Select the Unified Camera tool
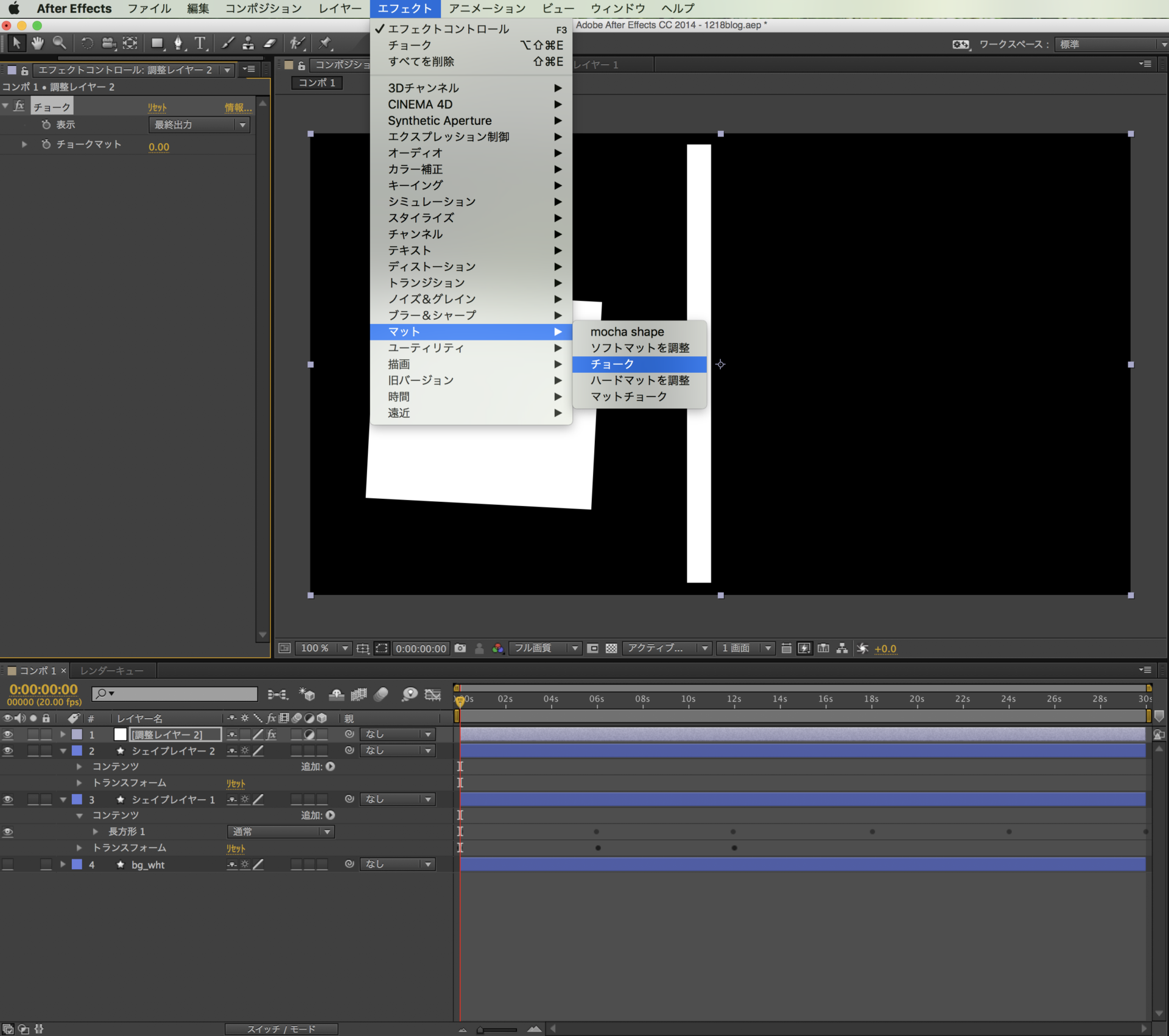Screen dimensions: 1169x1036 pyautogui.click(x=108, y=43)
